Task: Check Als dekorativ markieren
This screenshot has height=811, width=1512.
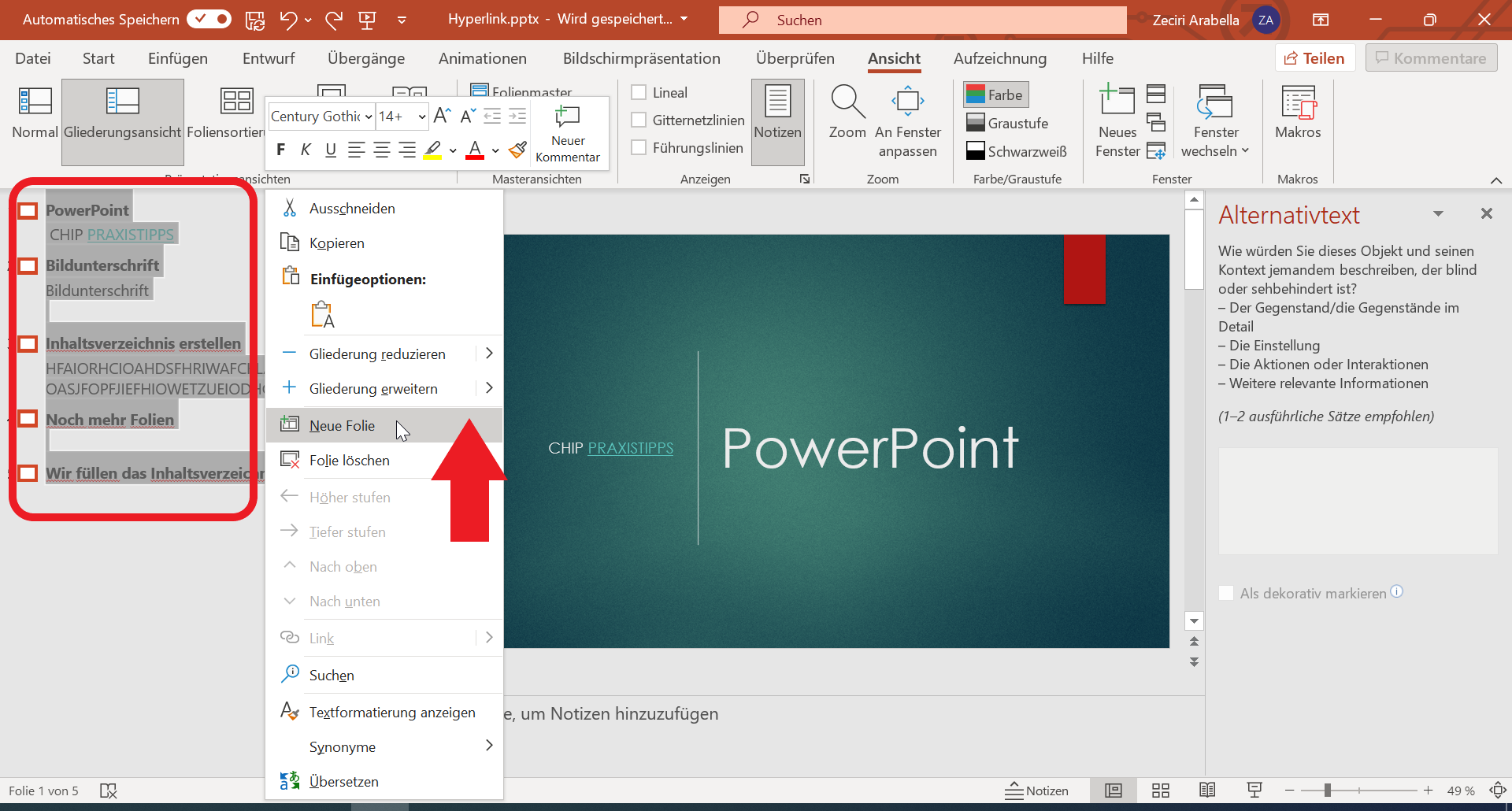Action: [x=1226, y=593]
